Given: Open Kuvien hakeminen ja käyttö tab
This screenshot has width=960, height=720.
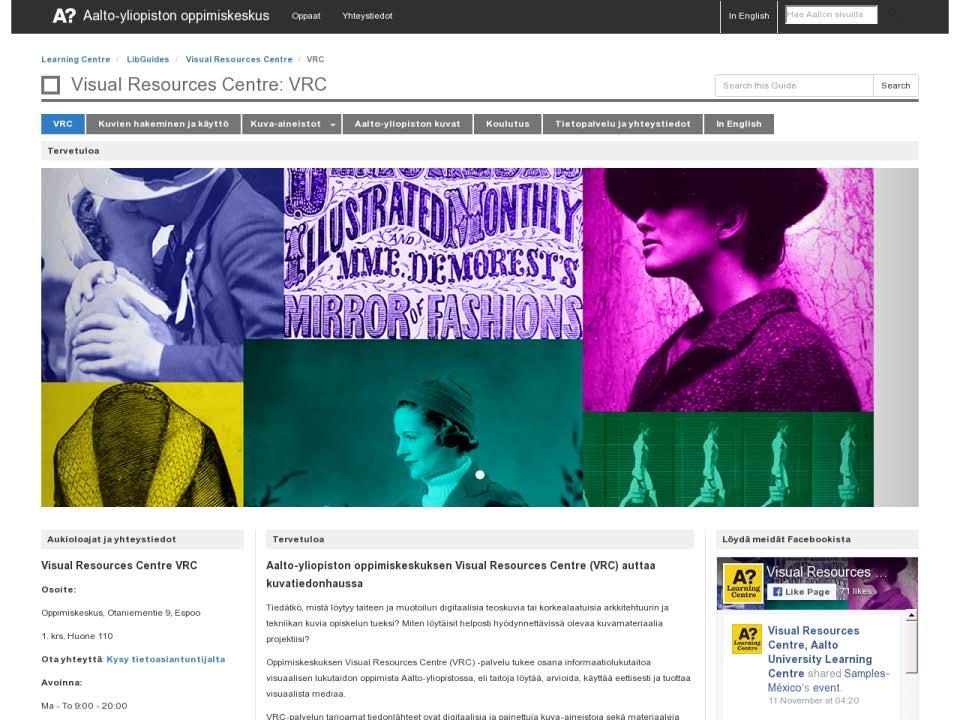Looking at the screenshot, I should (x=163, y=124).
